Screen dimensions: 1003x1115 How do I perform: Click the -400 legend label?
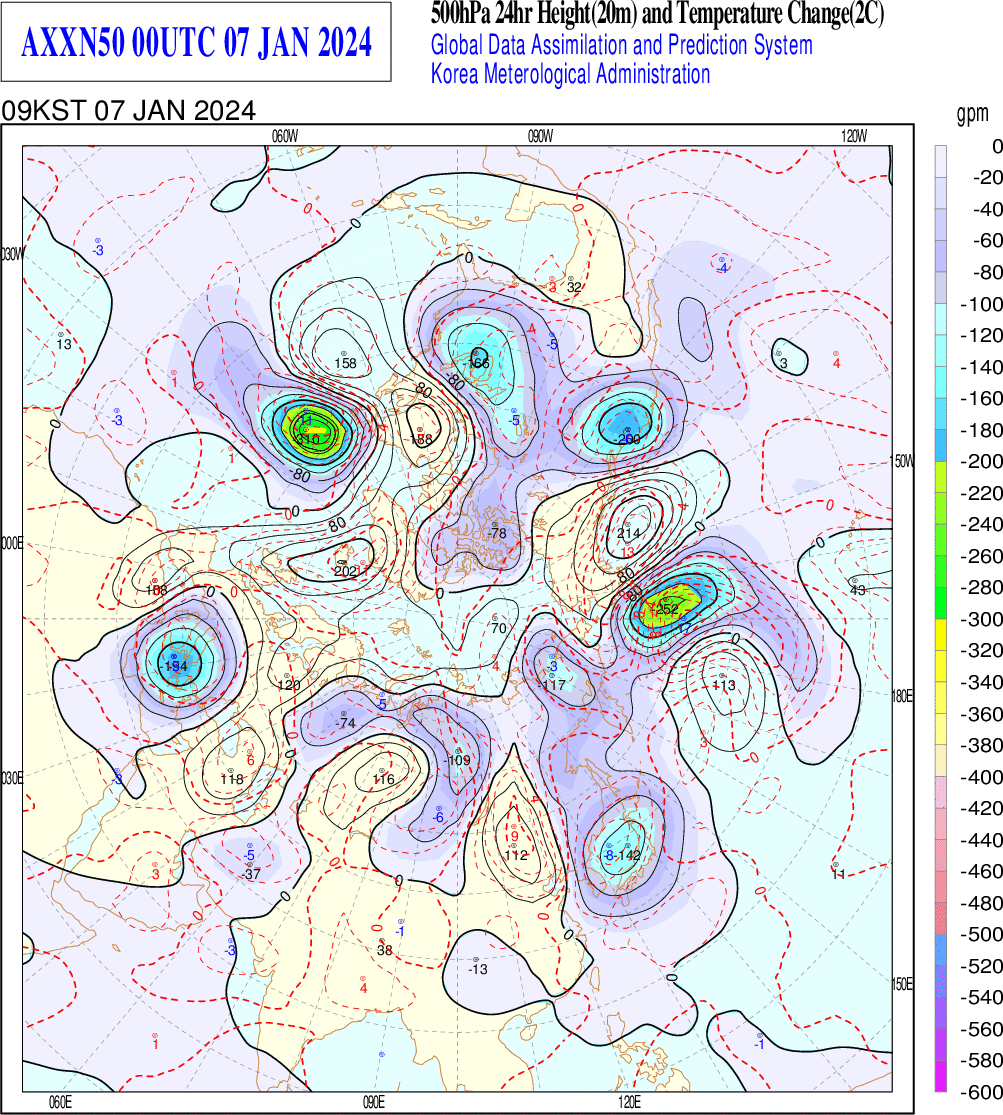(x=981, y=777)
